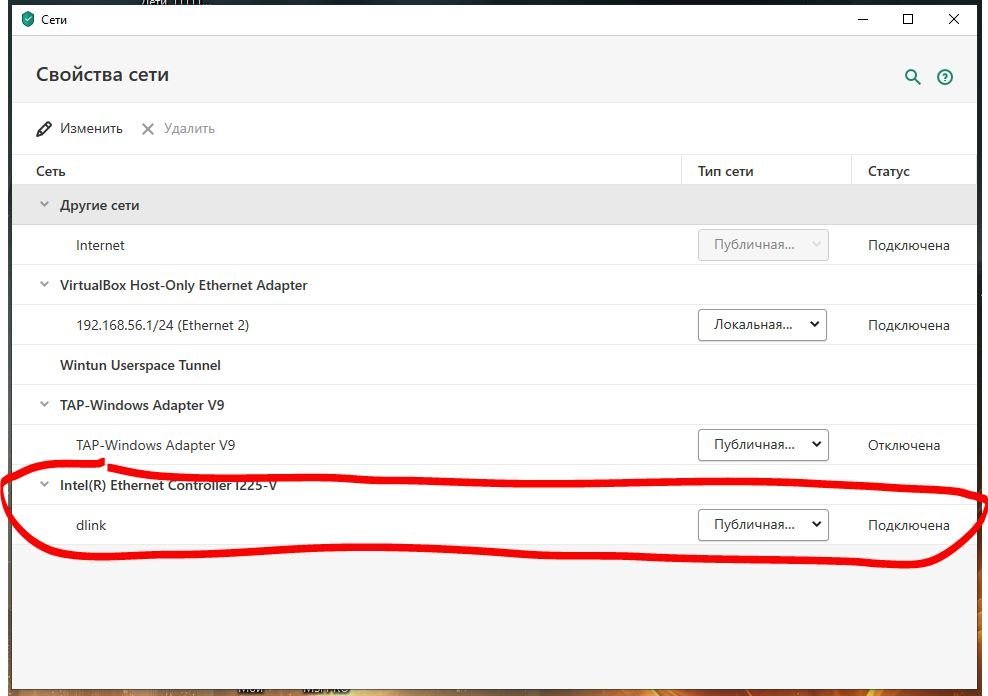This screenshot has height=696, width=988.
Task: Click the Другие сети group label
Action: click(x=100, y=205)
